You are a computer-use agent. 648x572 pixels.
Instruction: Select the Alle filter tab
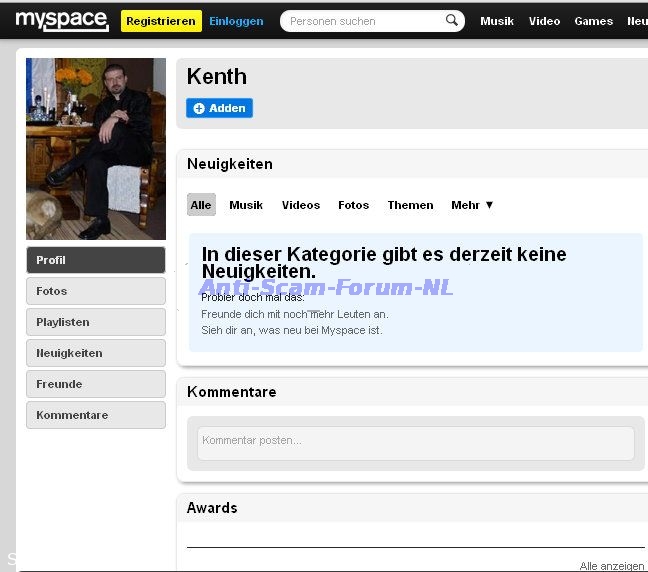[x=201, y=205]
